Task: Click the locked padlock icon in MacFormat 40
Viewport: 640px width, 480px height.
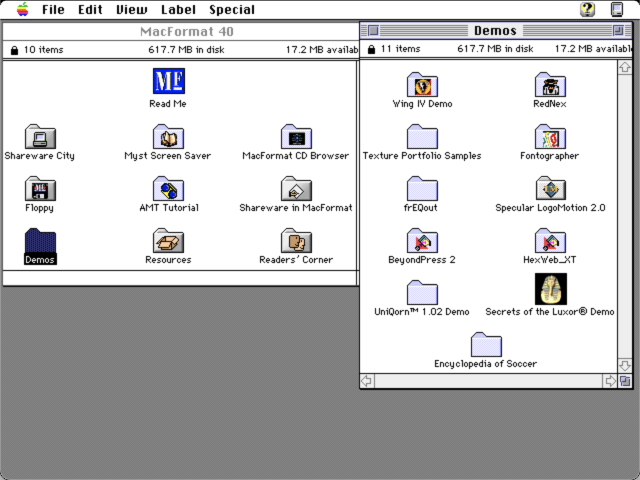Action: 14,50
